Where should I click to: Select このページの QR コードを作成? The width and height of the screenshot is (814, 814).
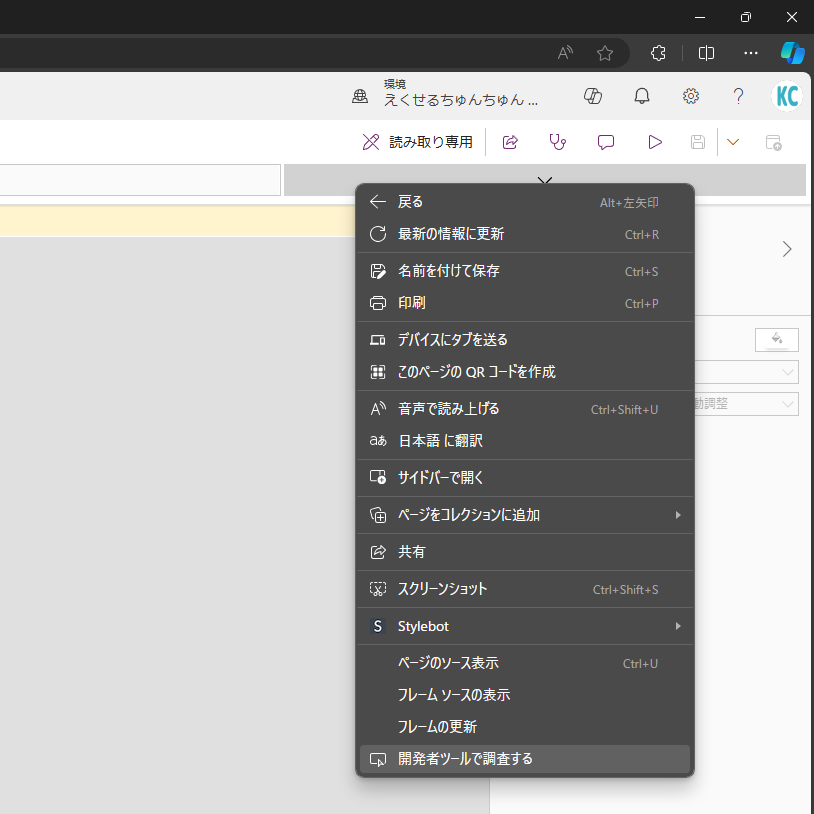pyautogui.click(x=525, y=372)
